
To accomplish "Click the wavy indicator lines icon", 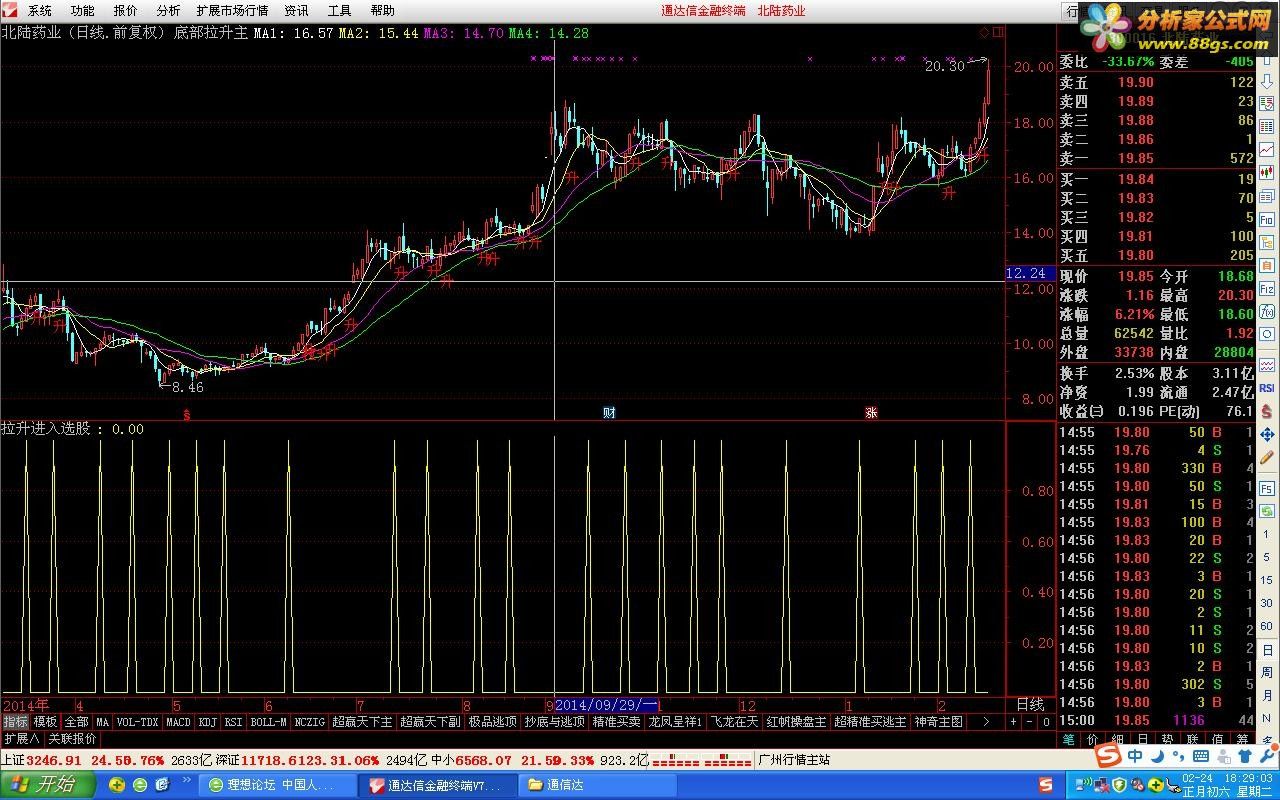I will pos(1267,365).
